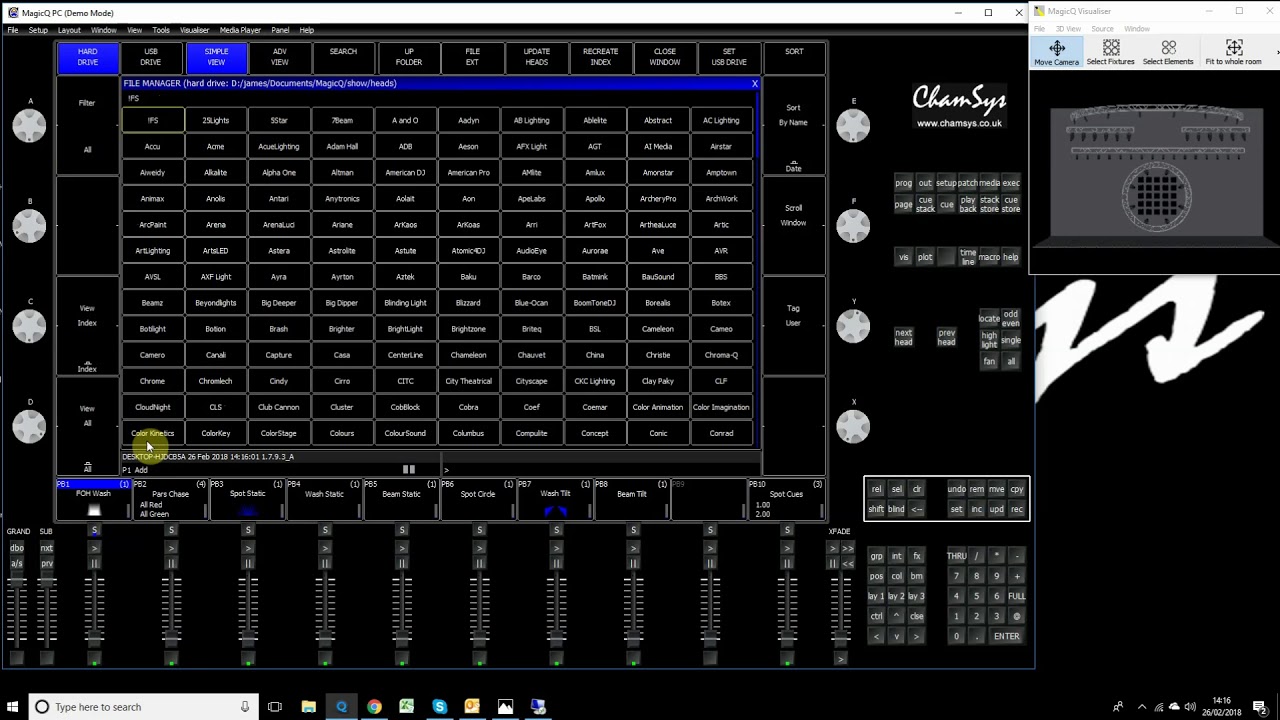The width and height of the screenshot is (1280, 720).
Task: Choose Select Elements tool in Visualiser
Action: [x=1168, y=52]
